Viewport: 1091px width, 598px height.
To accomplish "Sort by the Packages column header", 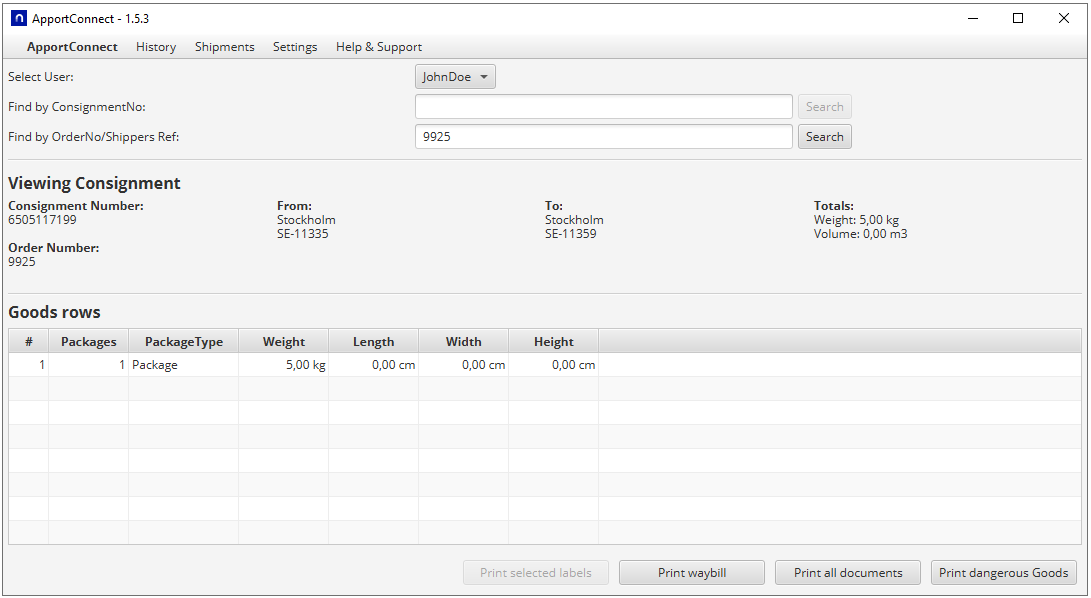I will pyautogui.click(x=88, y=341).
